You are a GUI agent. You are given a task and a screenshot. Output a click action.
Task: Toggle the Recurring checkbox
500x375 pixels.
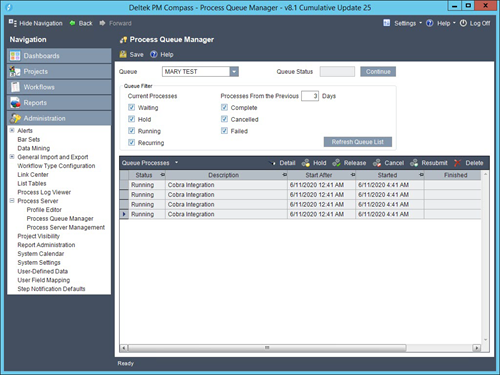pos(131,143)
